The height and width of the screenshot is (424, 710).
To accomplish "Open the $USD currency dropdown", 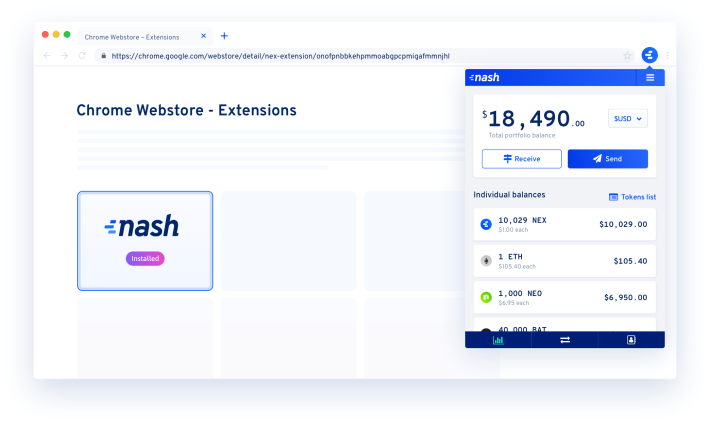I will click(628, 118).
